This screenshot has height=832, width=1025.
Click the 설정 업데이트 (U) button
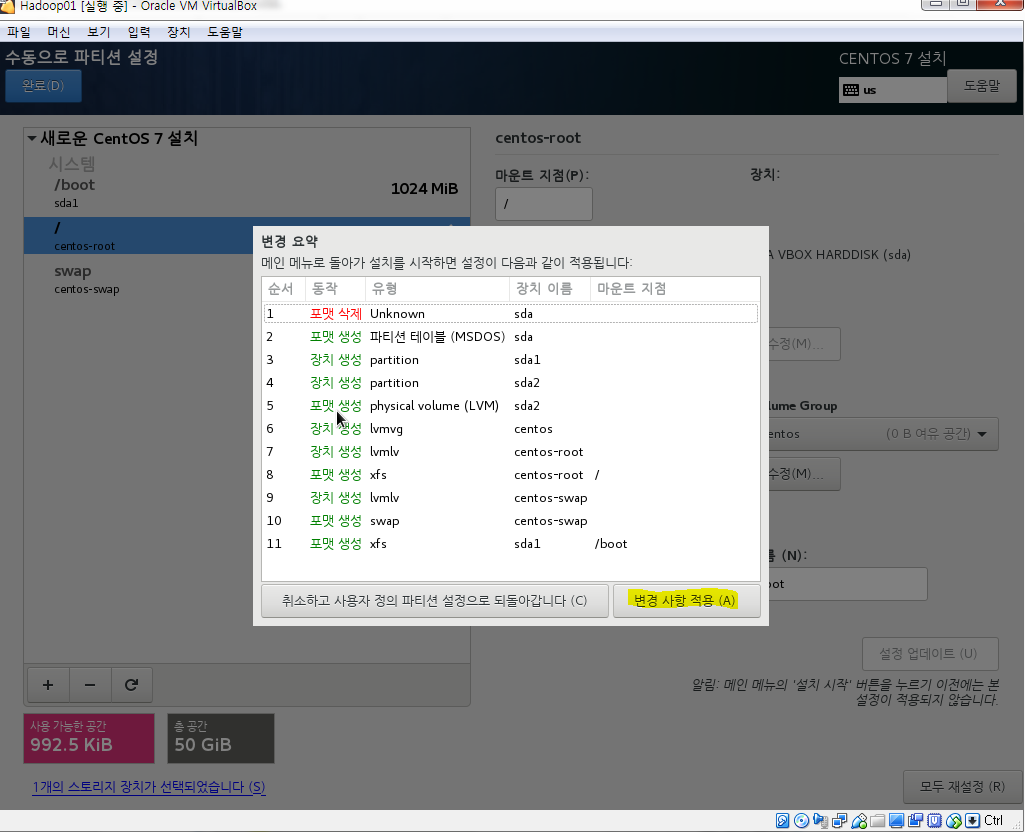930,654
